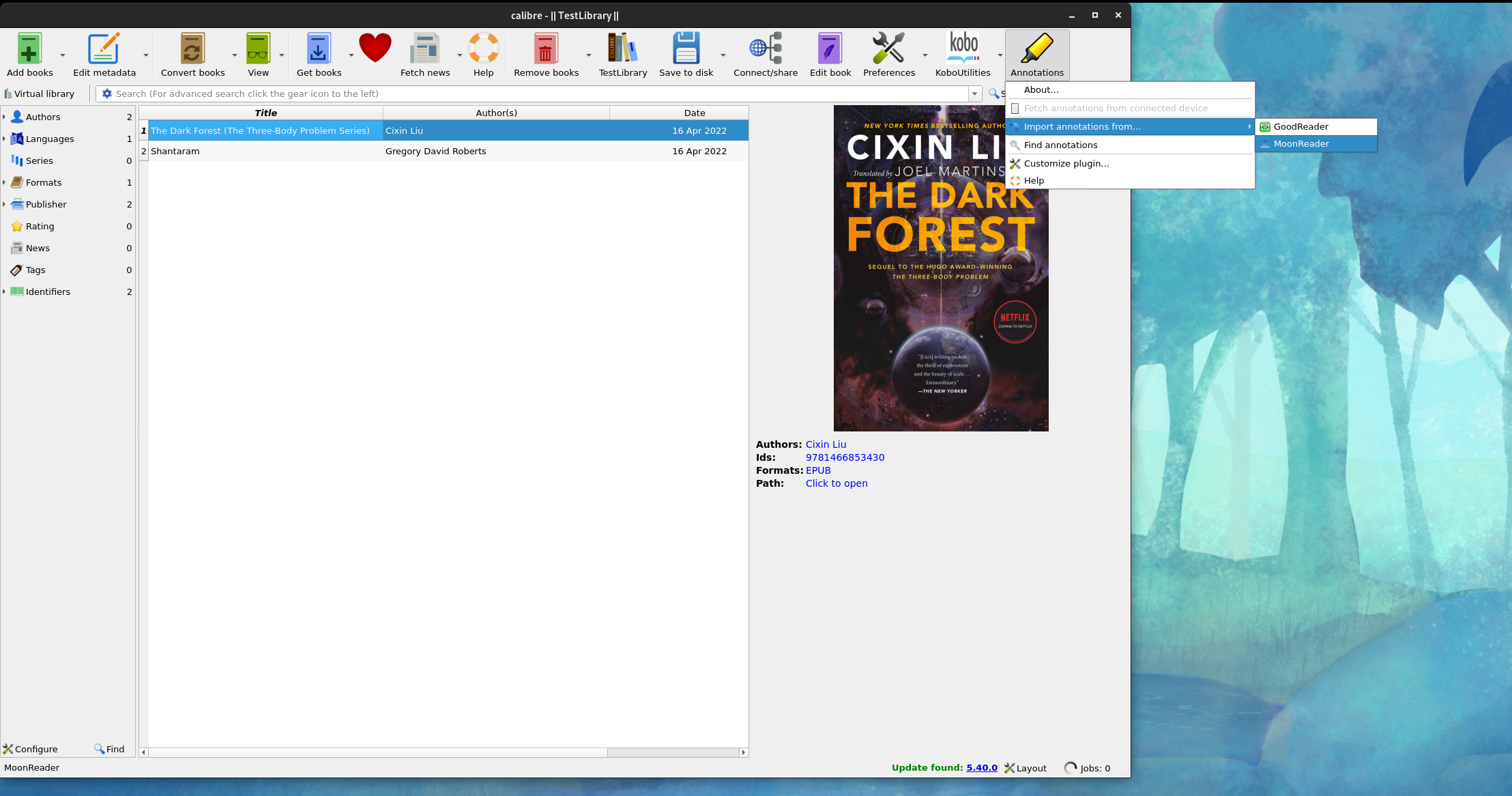Open KoboUtilities plugin icon

(x=963, y=49)
